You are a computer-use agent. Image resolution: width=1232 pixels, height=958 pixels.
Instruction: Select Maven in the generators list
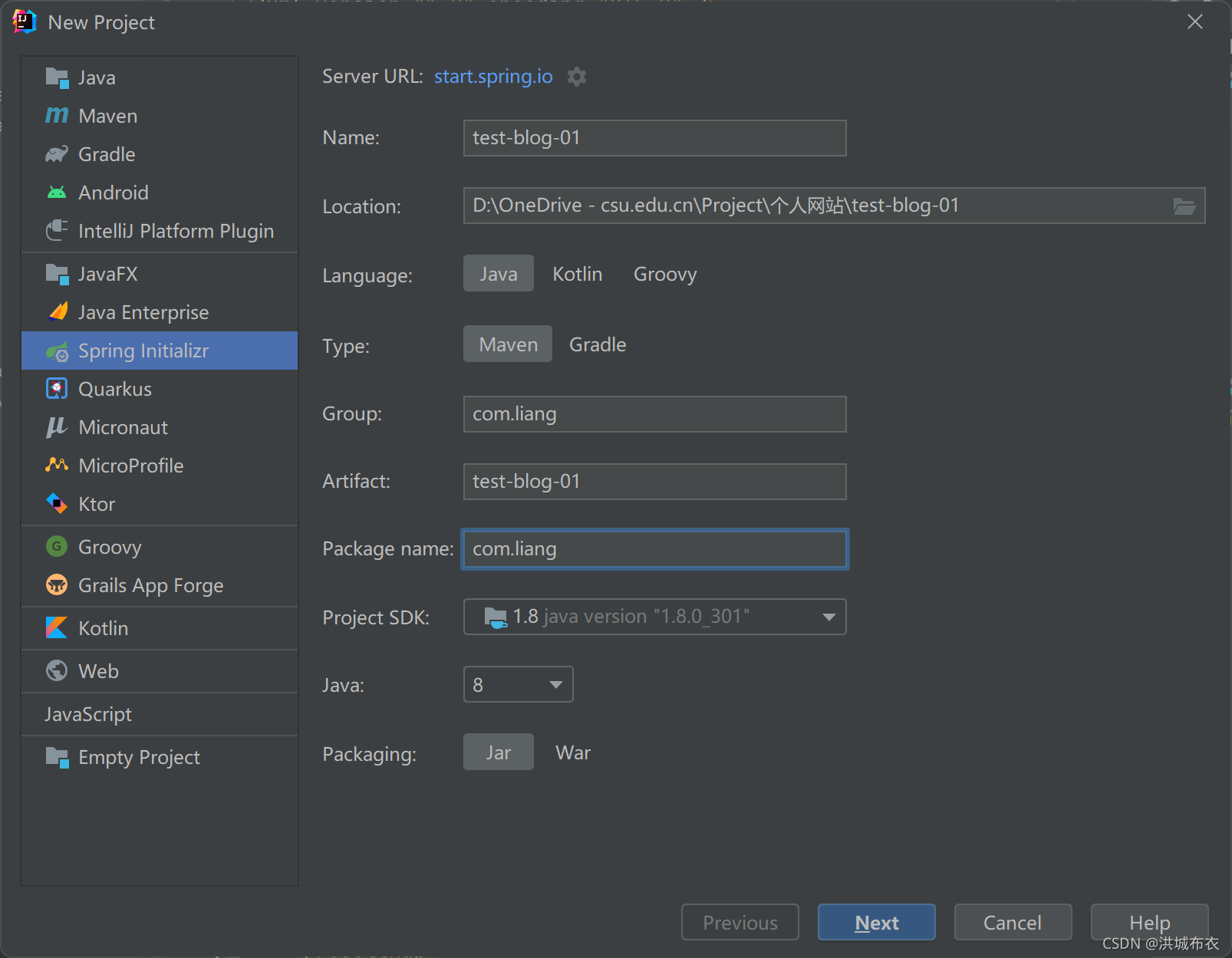(x=160, y=116)
